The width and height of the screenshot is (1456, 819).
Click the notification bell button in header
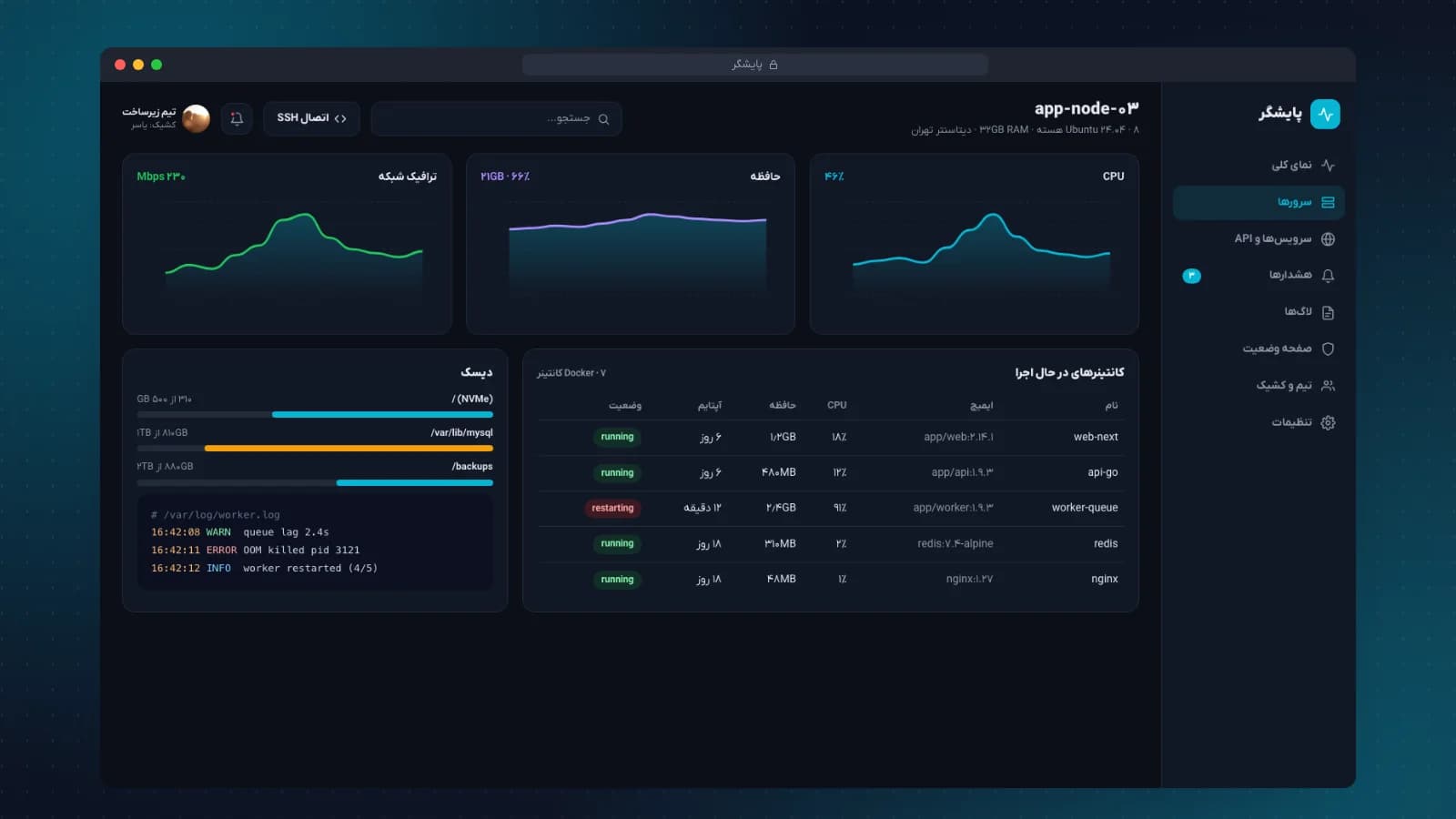click(237, 118)
